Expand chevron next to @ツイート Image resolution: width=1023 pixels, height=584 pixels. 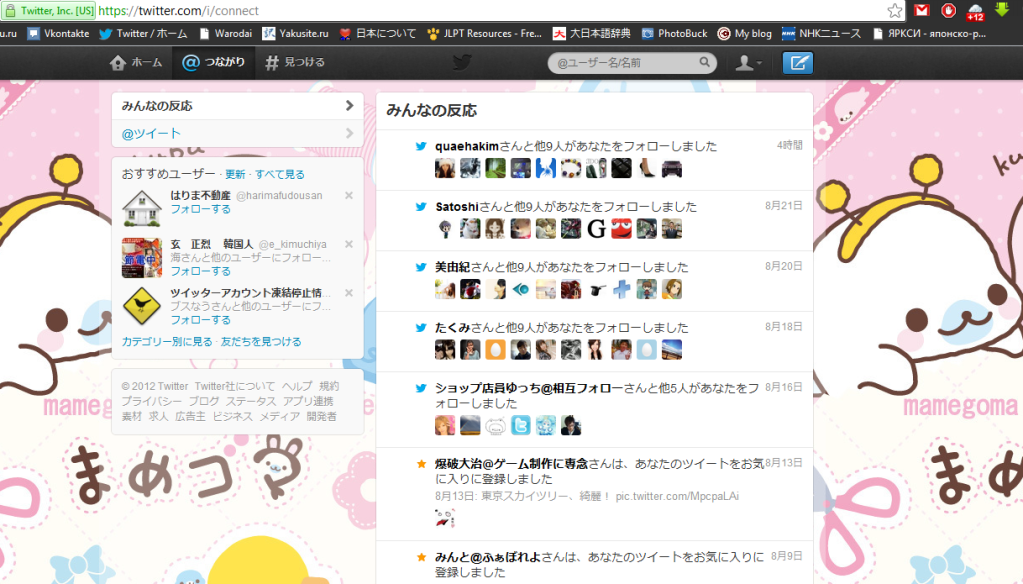tap(350, 133)
